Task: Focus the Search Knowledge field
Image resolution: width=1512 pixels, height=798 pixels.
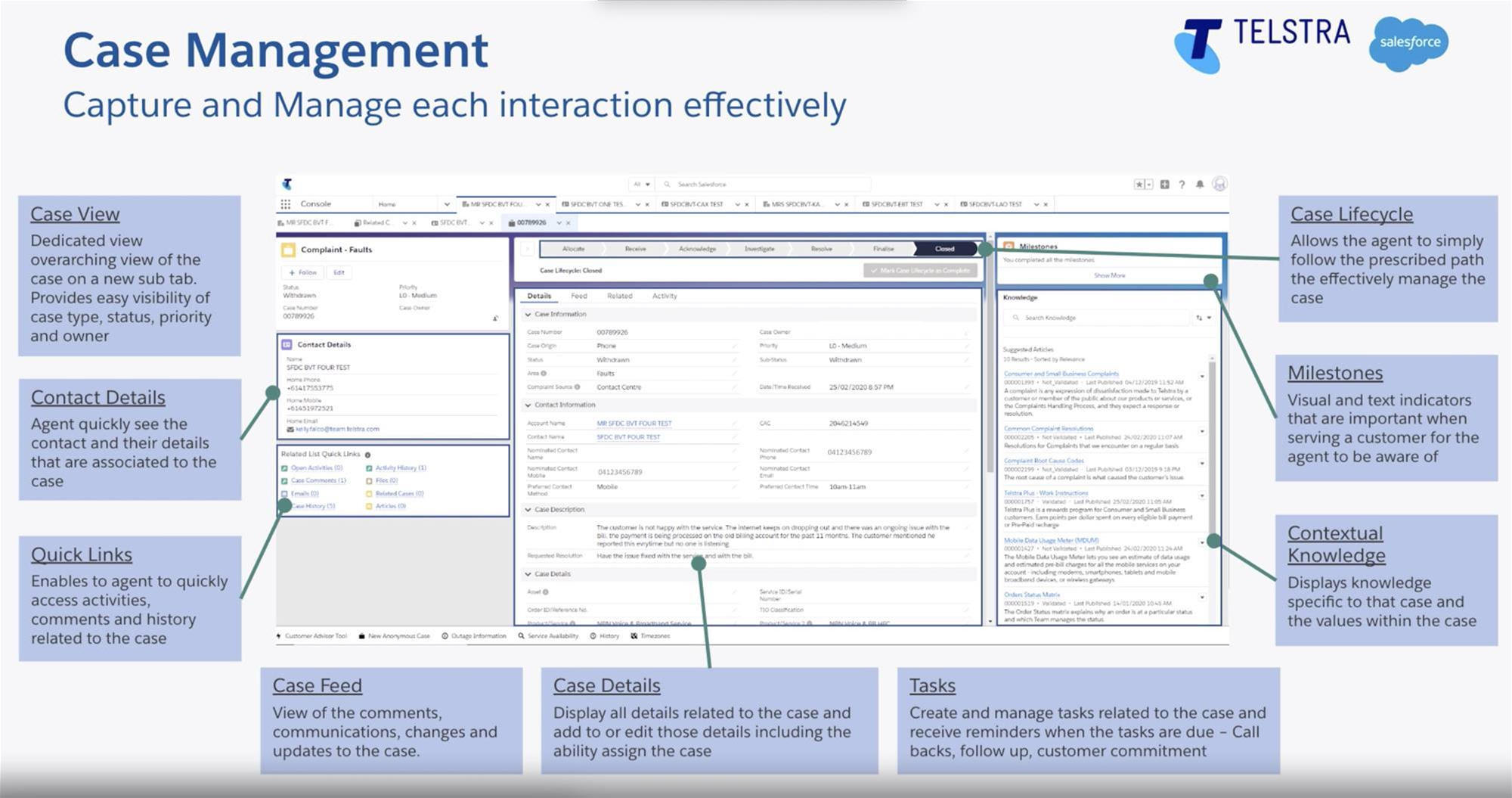Action: coord(1096,318)
